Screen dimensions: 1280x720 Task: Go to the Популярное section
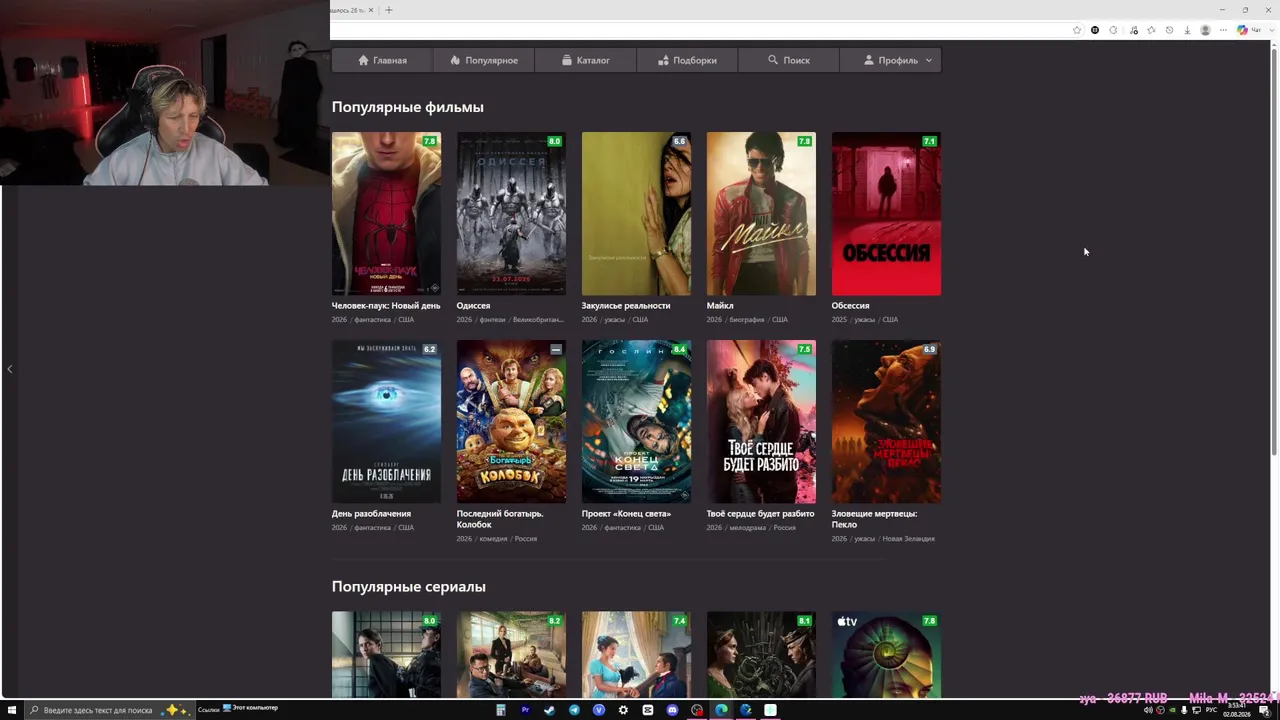[484, 60]
